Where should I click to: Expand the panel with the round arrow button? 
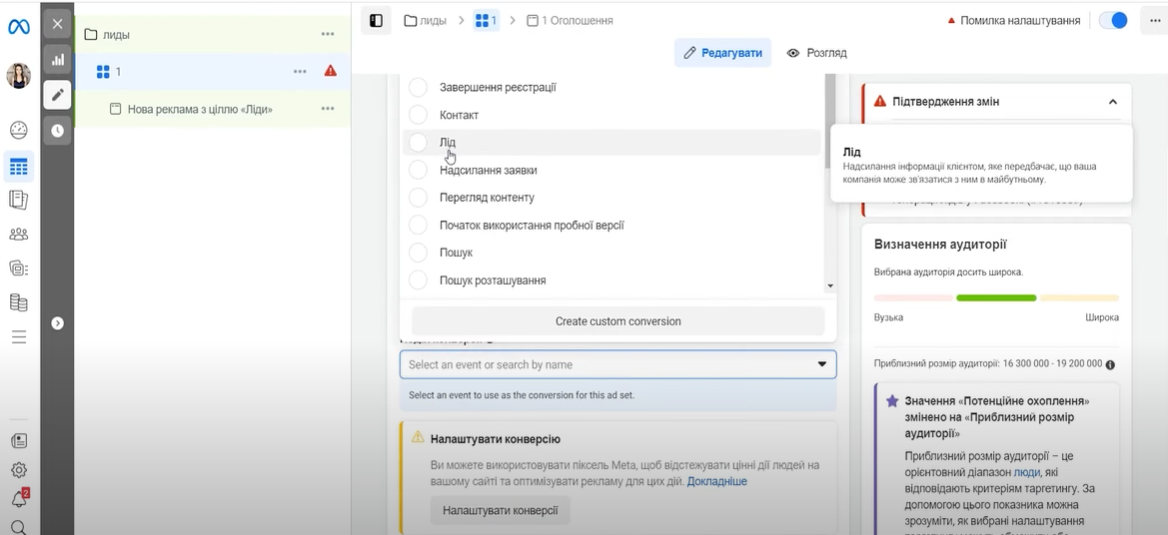coord(57,323)
